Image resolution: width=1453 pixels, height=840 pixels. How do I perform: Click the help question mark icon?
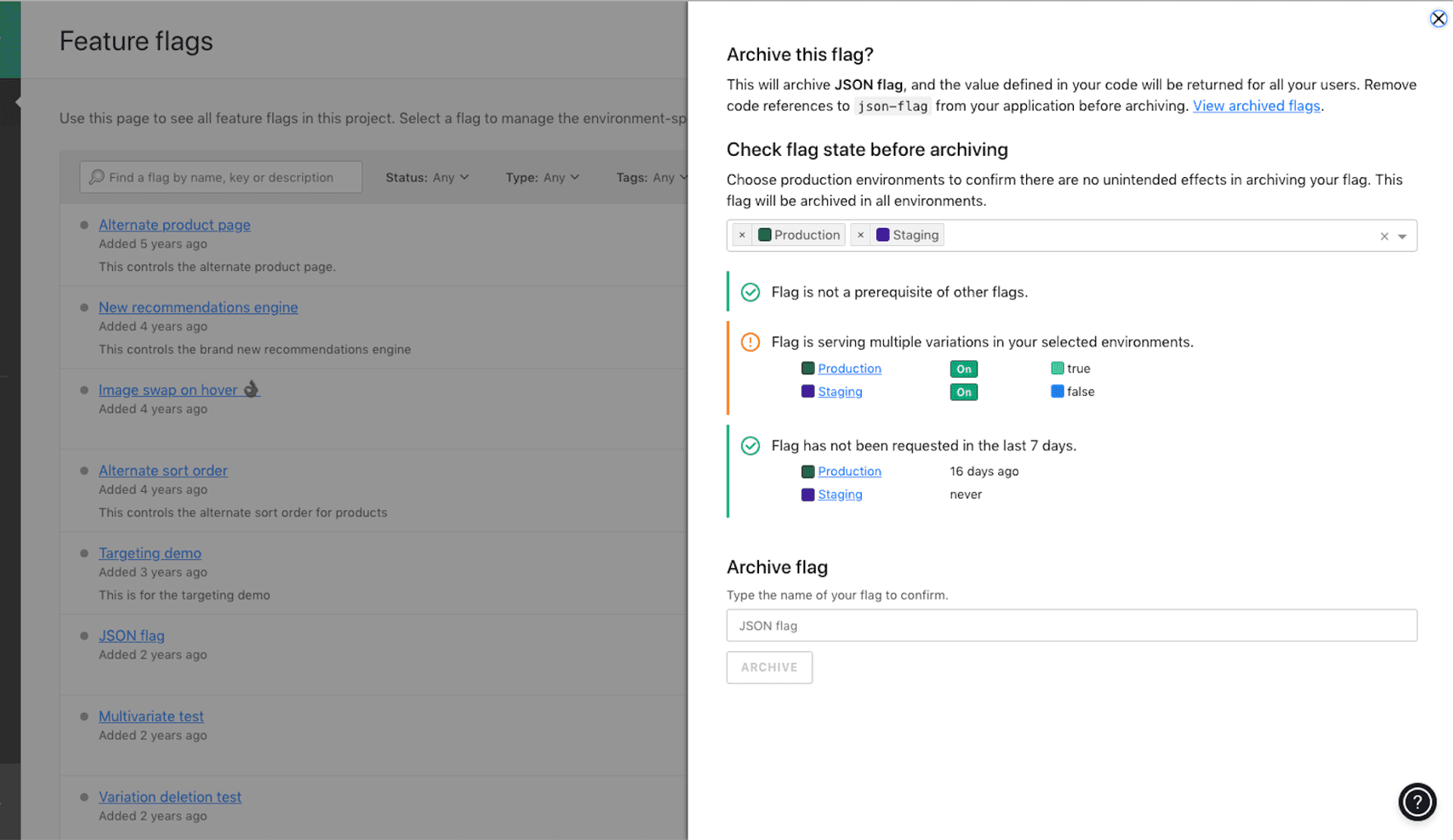tap(1417, 802)
